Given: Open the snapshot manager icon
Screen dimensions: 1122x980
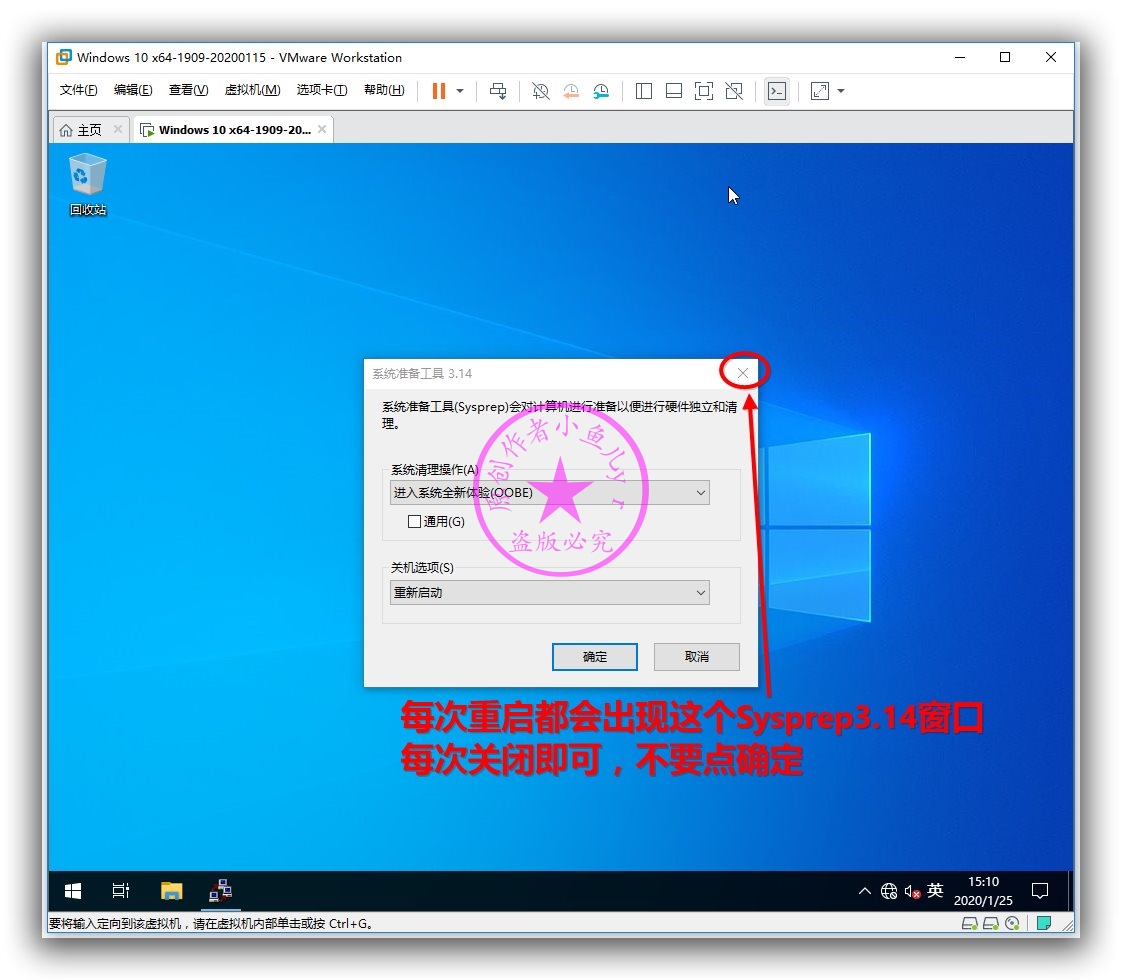Looking at the screenshot, I should click(x=601, y=91).
